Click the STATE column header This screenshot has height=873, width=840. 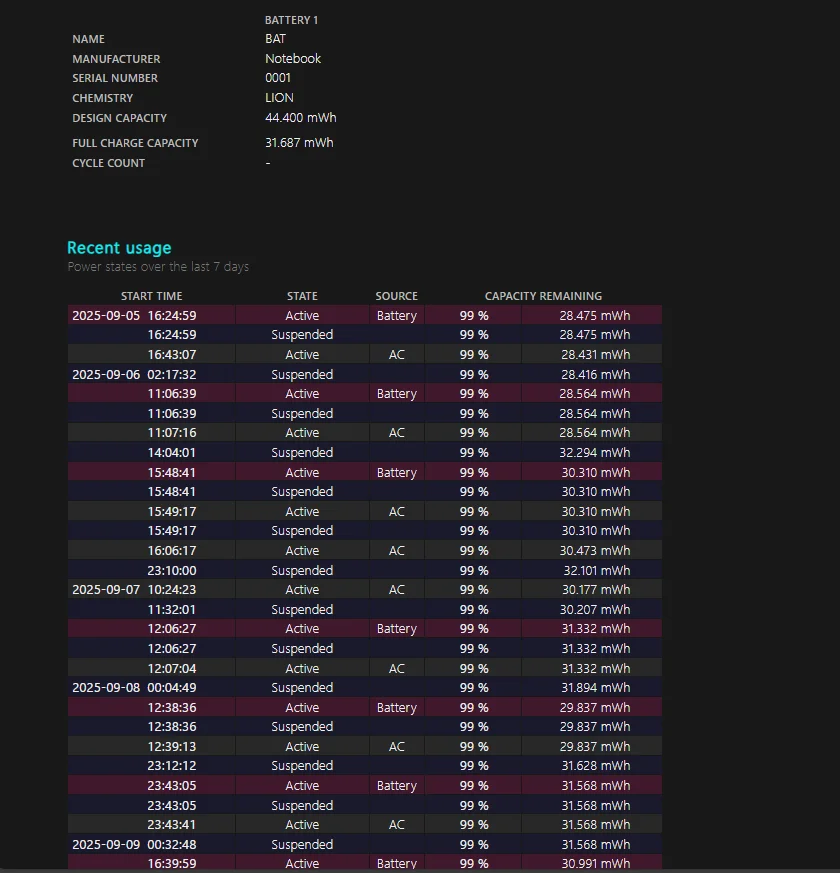(302, 296)
